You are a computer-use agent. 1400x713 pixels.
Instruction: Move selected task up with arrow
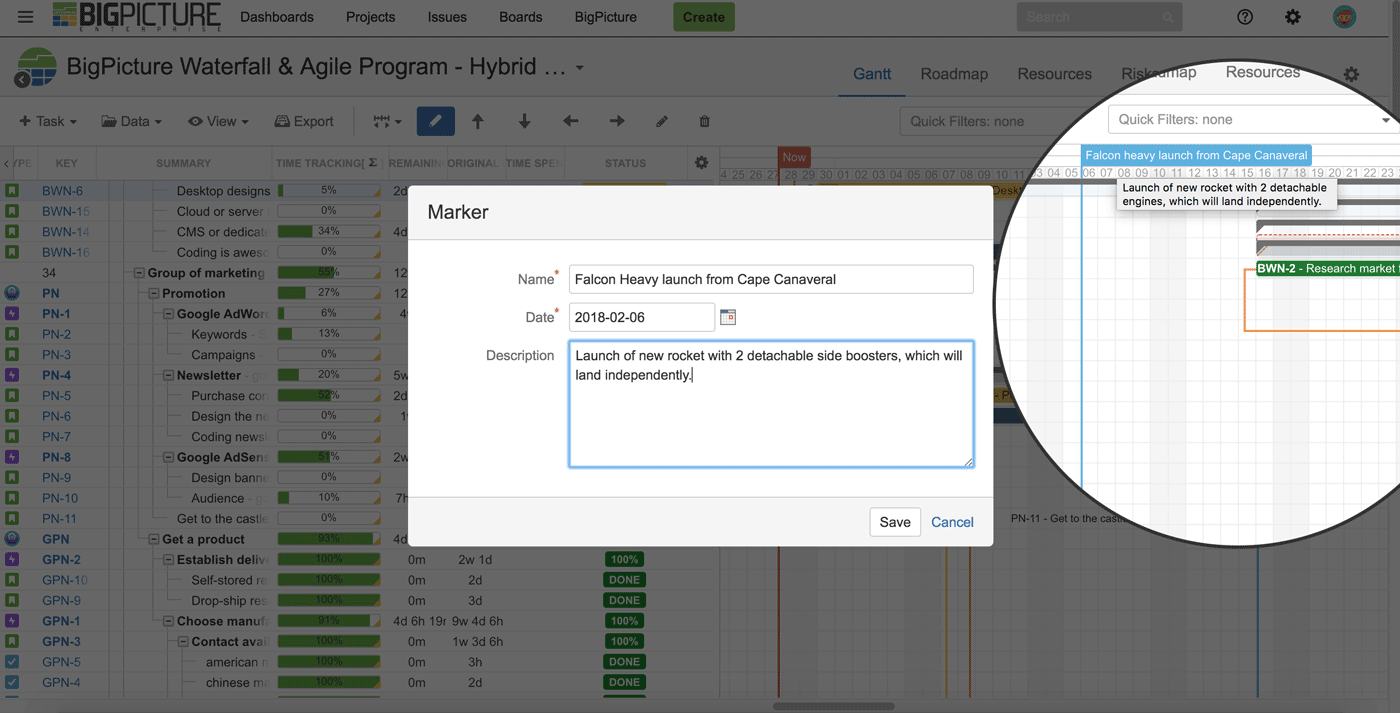478,121
